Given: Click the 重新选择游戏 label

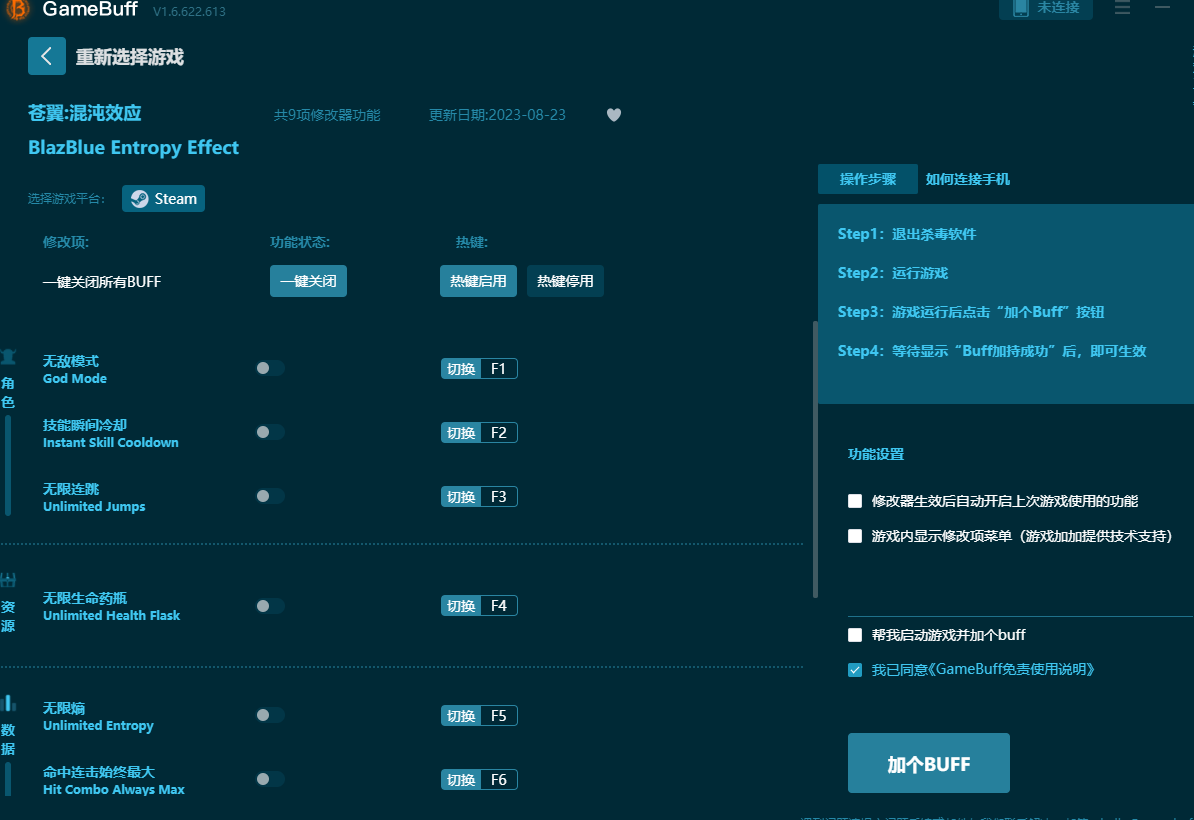Looking at the screenshot, I should pos(129,57).
